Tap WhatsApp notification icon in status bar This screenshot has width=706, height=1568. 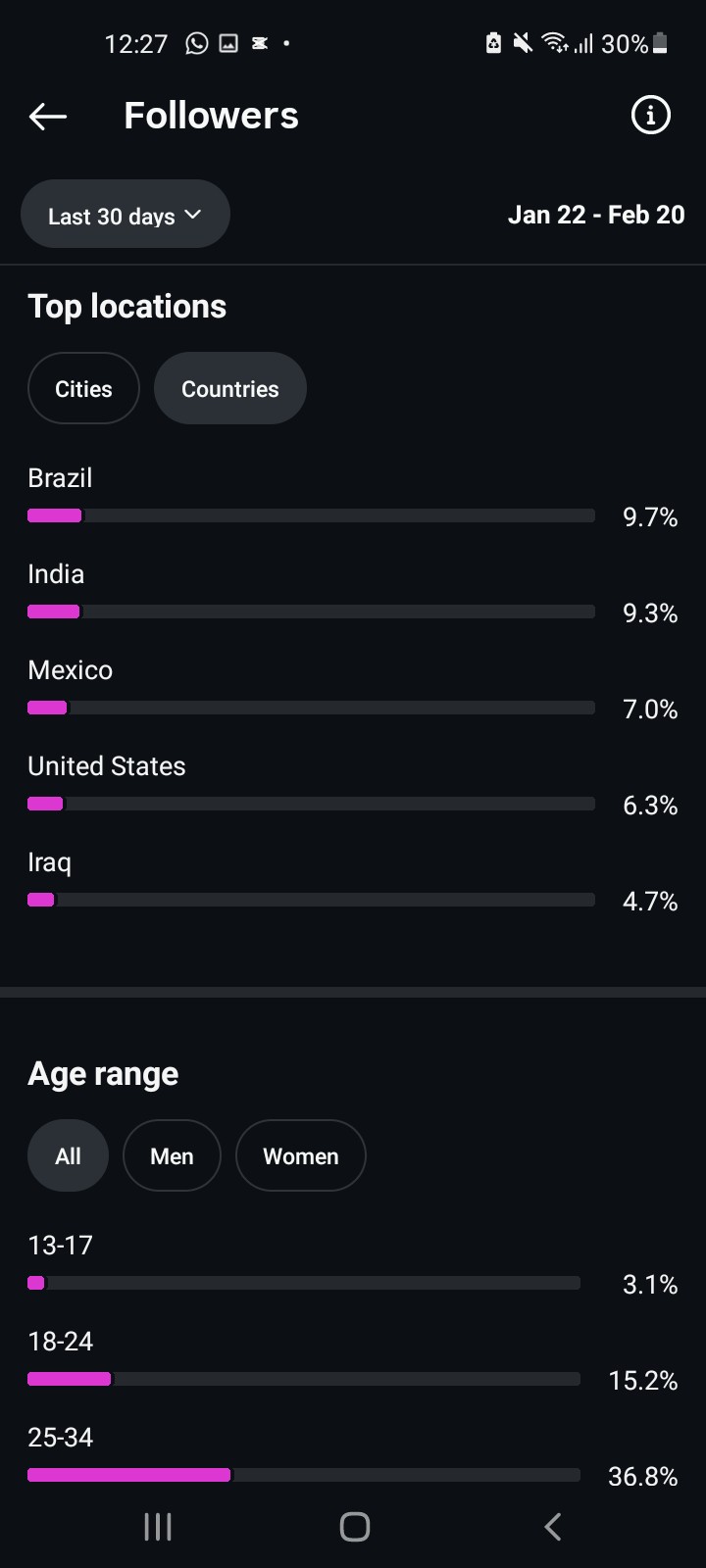click(x=197, y=43)
